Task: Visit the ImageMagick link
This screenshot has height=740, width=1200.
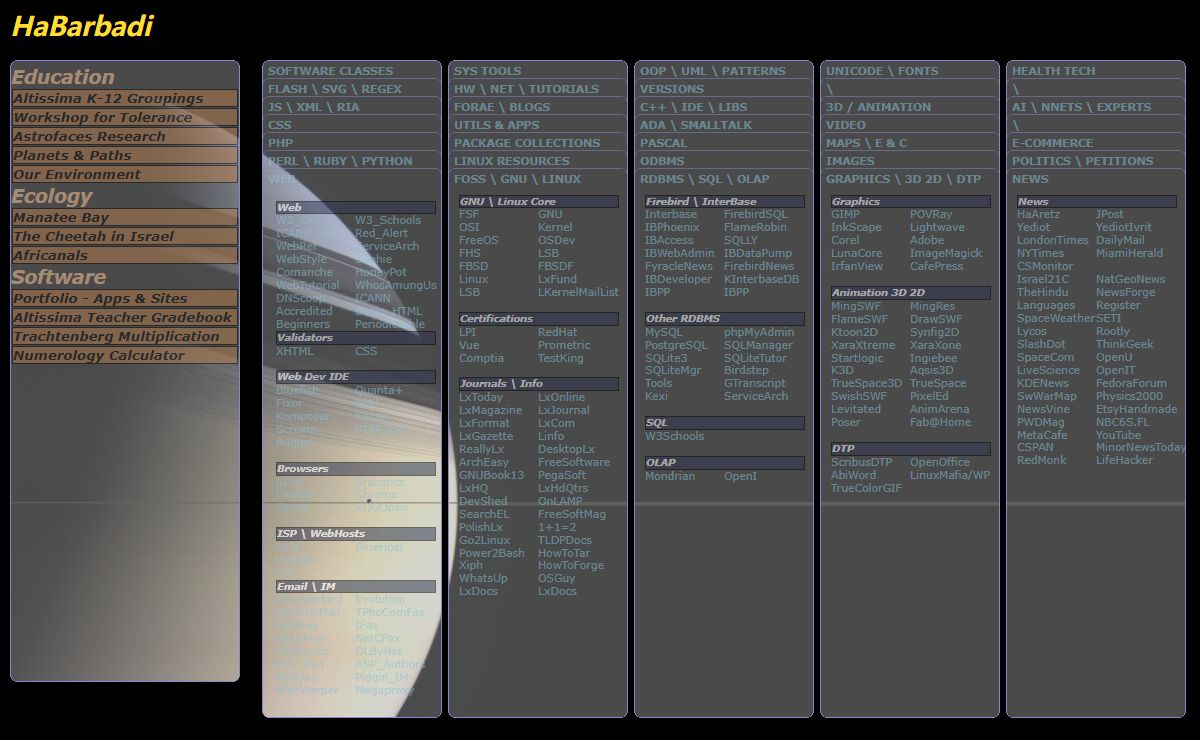Action: 946,253
